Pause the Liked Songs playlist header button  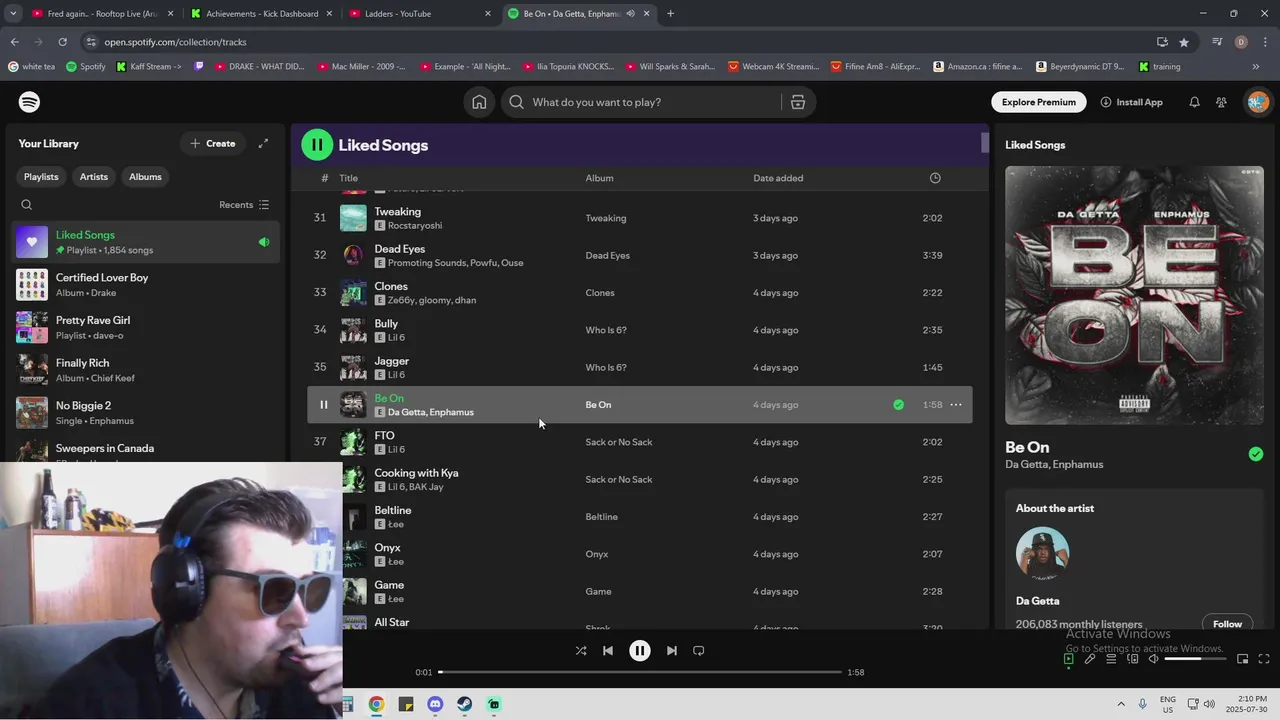point(317,145)
